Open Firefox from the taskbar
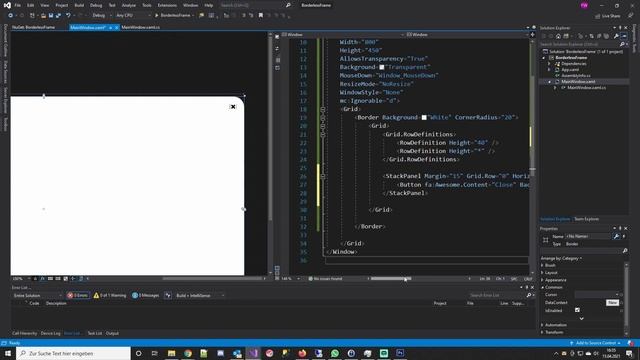This screenshot has height=360, width=640. [302, 353]
